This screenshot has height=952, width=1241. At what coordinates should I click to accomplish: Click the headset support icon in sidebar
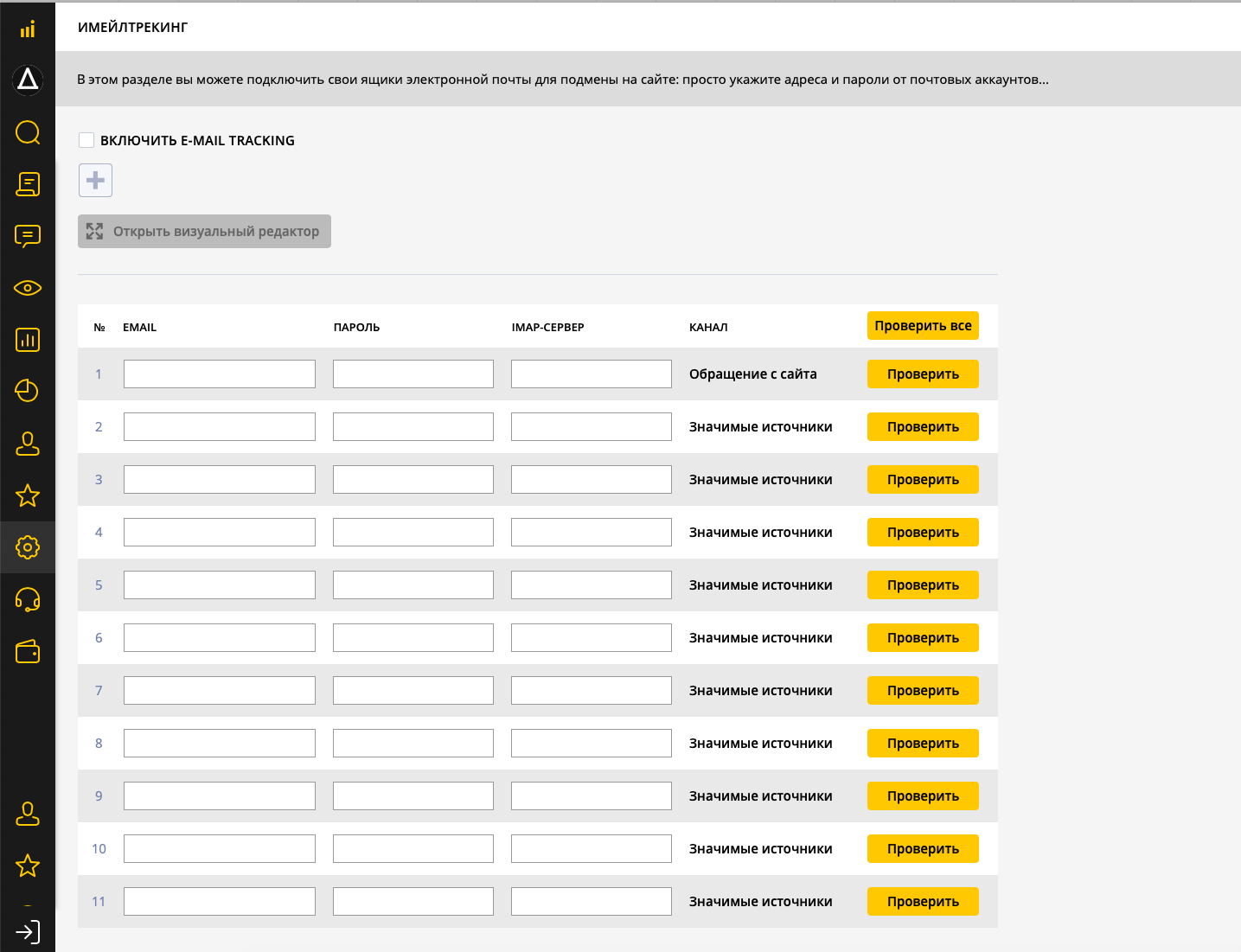[x=28, y=599]
